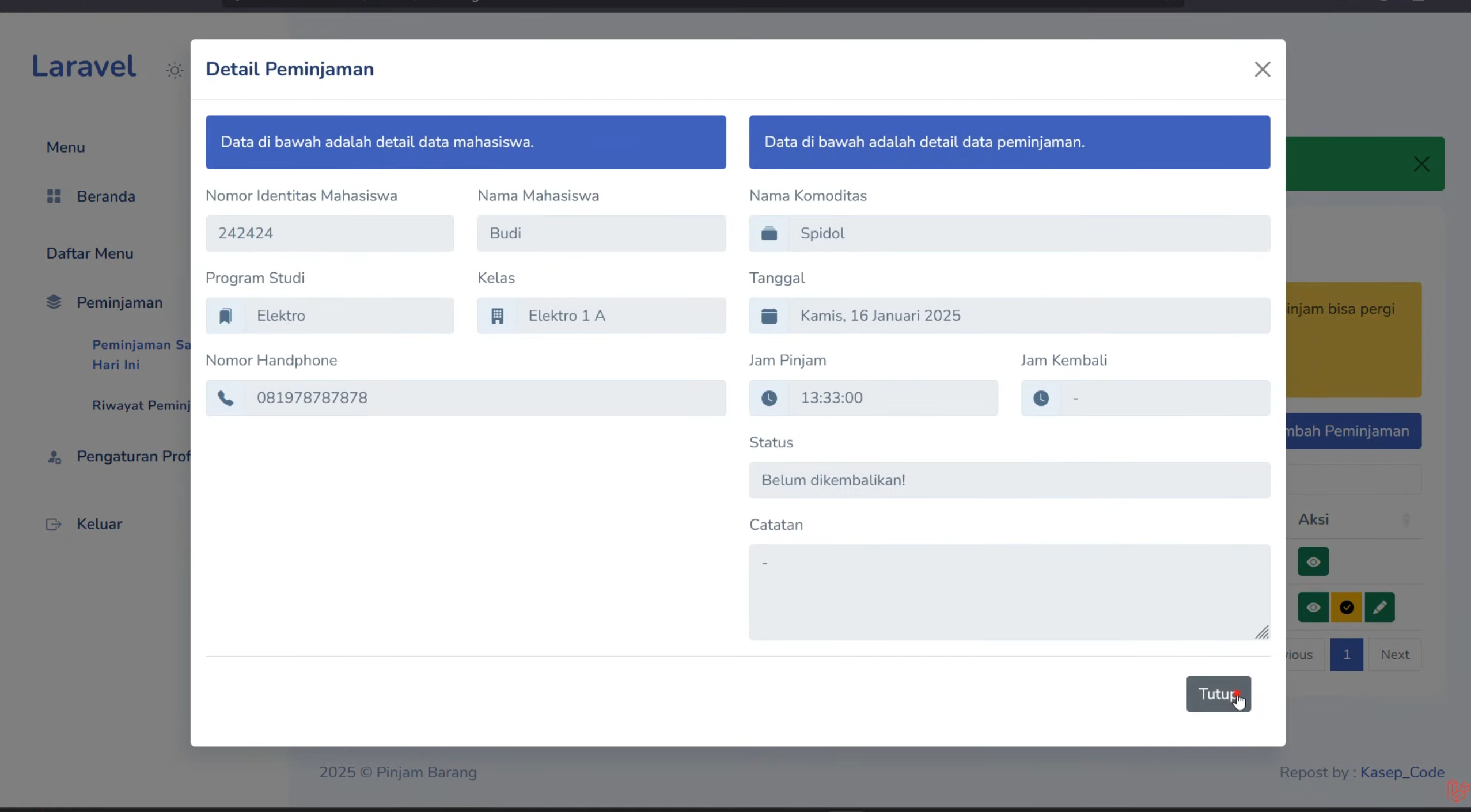The height and width of the screenshot is (812, 1471).
Task: Open Beranda from the sidebar
Action: point(106,196)
